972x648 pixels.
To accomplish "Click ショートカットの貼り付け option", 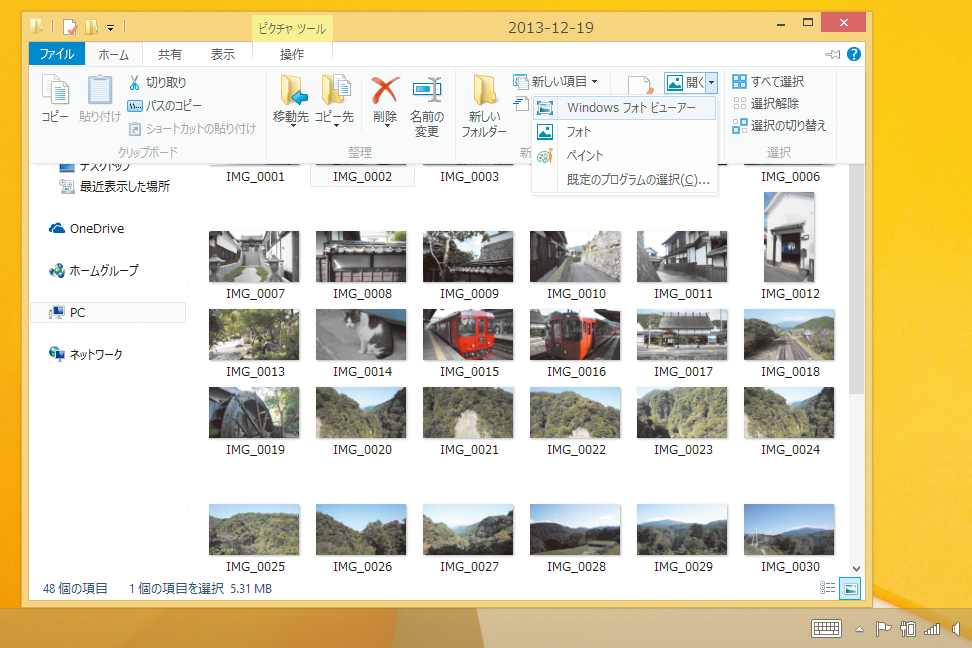I will (x=192, y=129).
